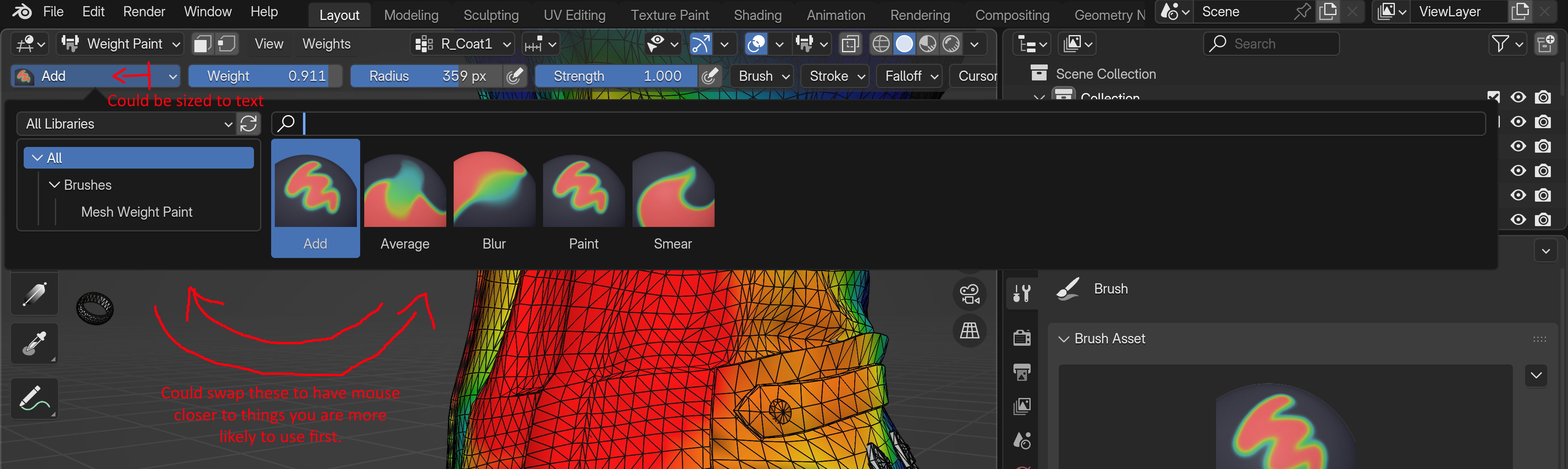Switch to wireframe shading
This screenshot has height=469, width=1568.
click(x=881, y=44)
